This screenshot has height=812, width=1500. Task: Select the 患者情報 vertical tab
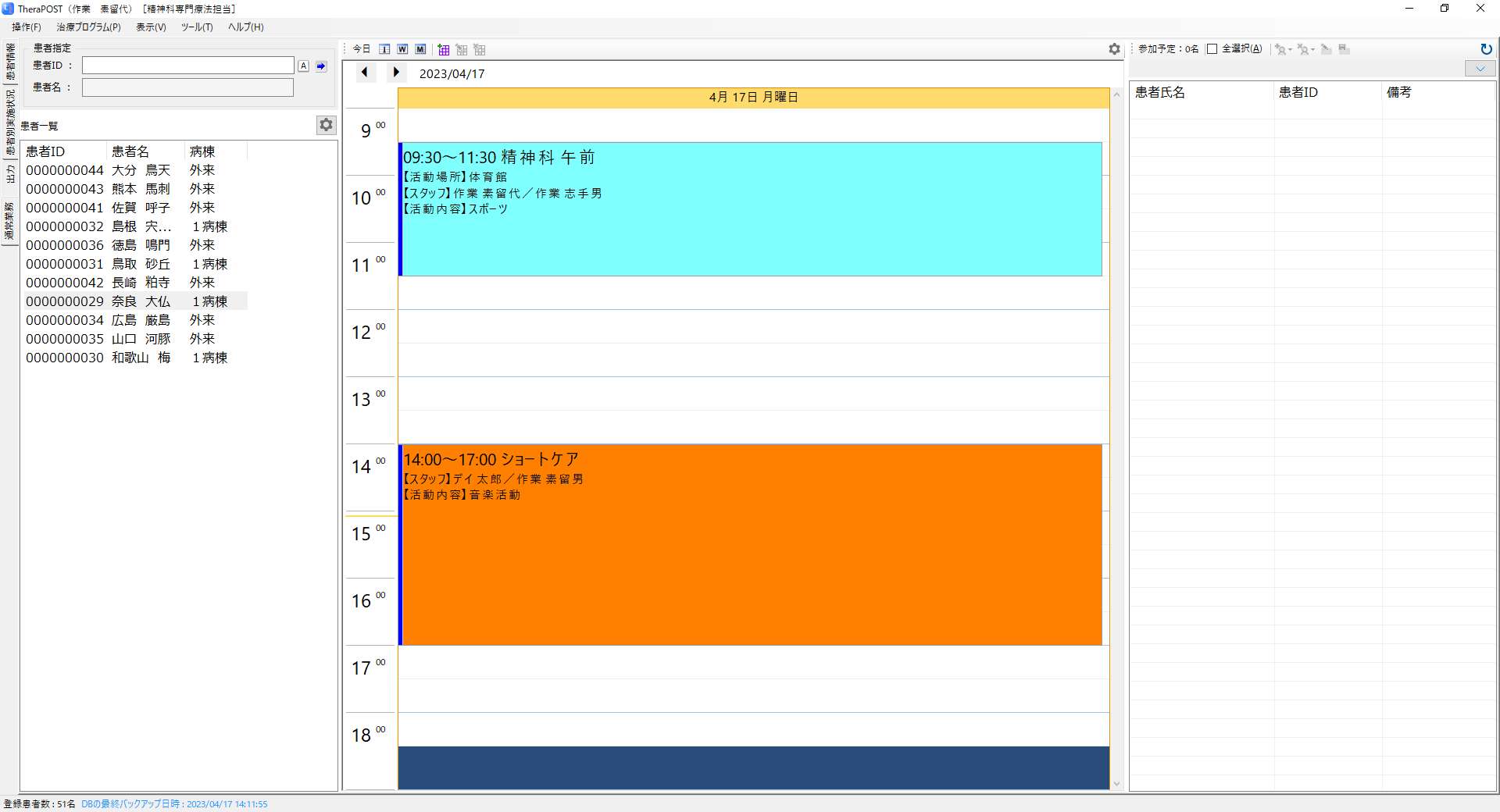[x=10, y=62]
